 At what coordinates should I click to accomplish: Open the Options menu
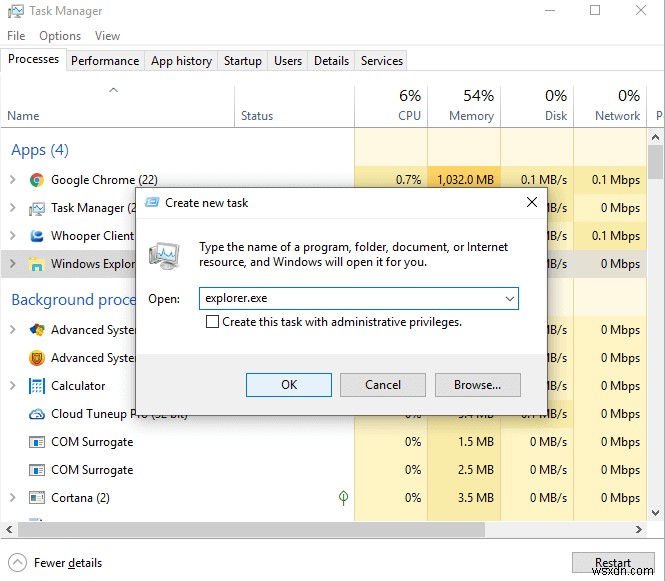click(60, 36)
